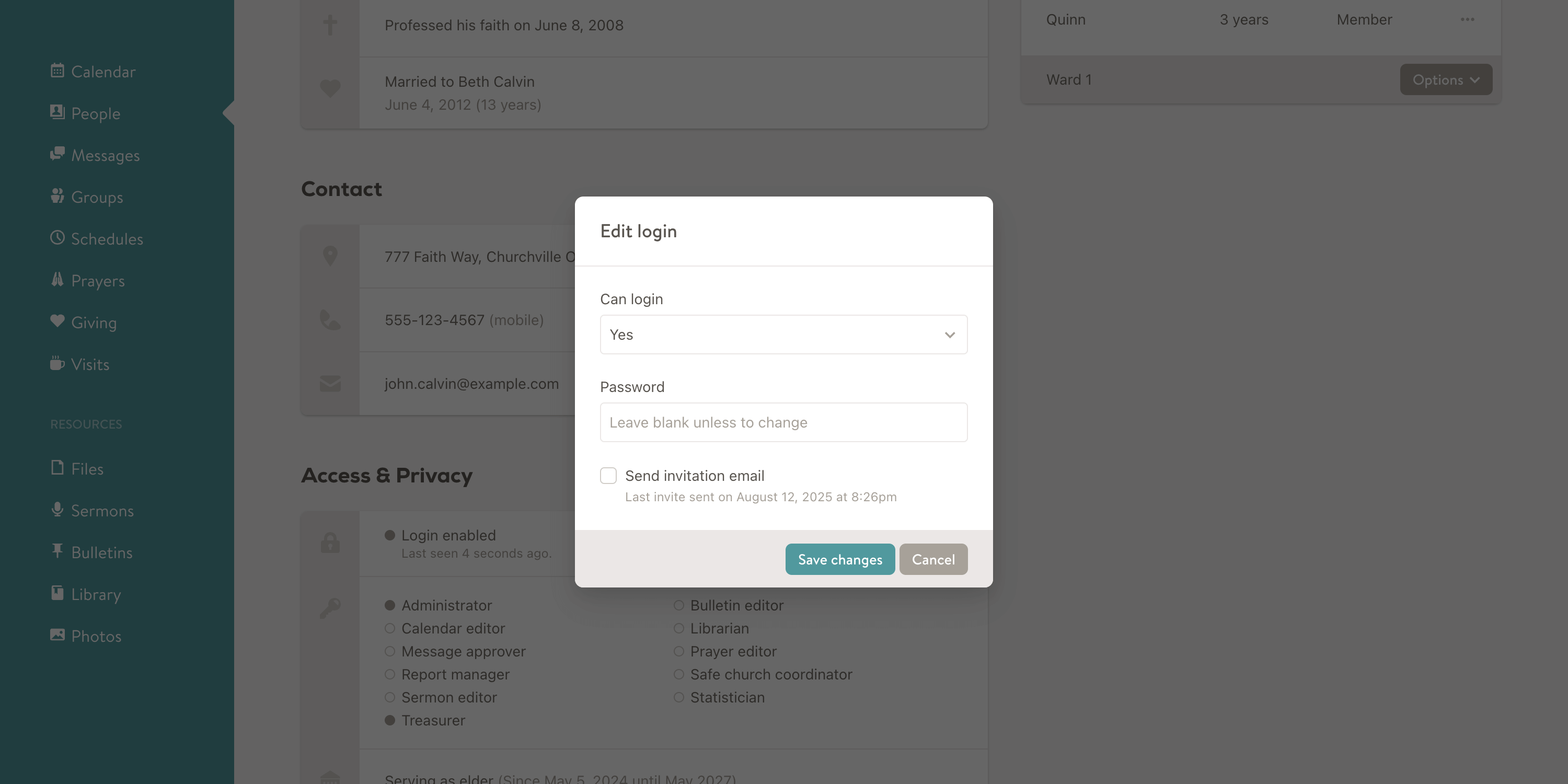Open the Prayers praying-hands icon

pyautogui.click(x=57, y=280)
